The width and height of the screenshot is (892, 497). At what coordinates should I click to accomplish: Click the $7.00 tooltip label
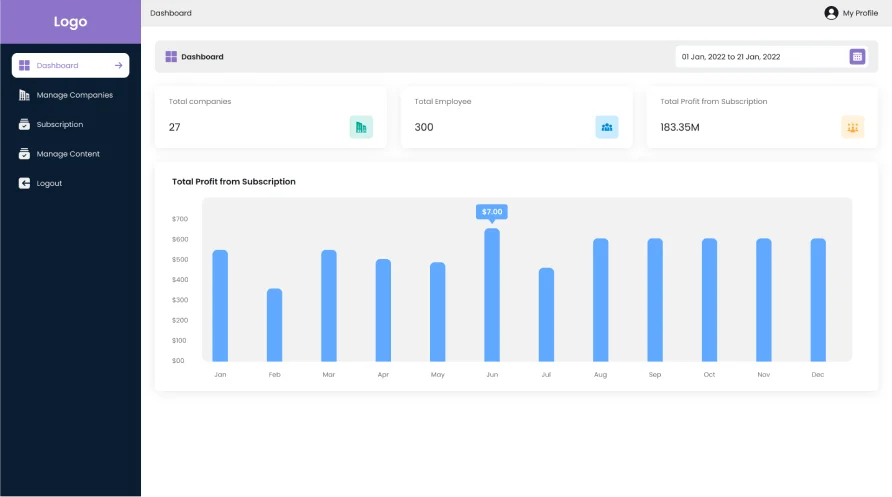pyautogui.click(x=492, y=212)
